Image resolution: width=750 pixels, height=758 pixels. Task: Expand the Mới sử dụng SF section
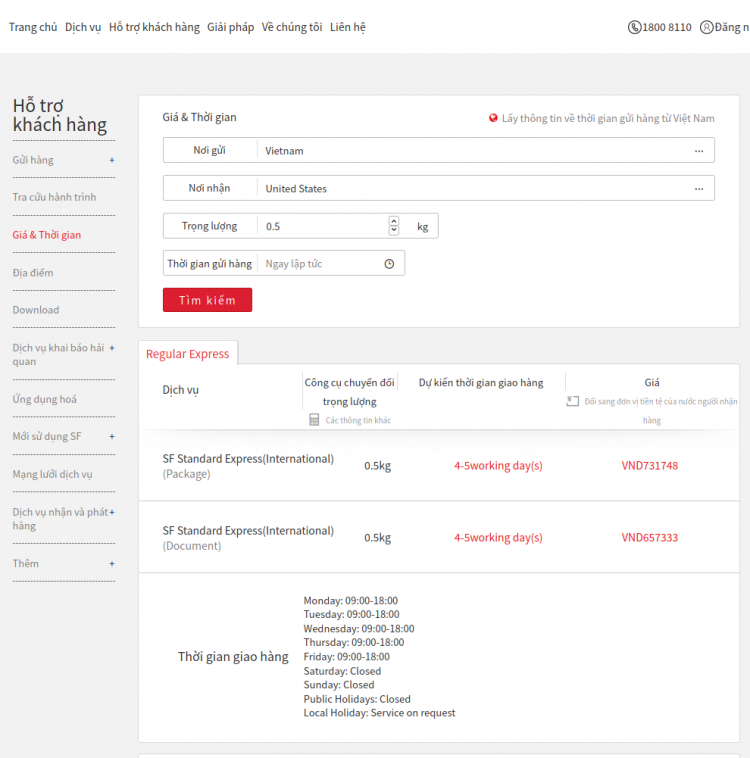pos(112,437)
